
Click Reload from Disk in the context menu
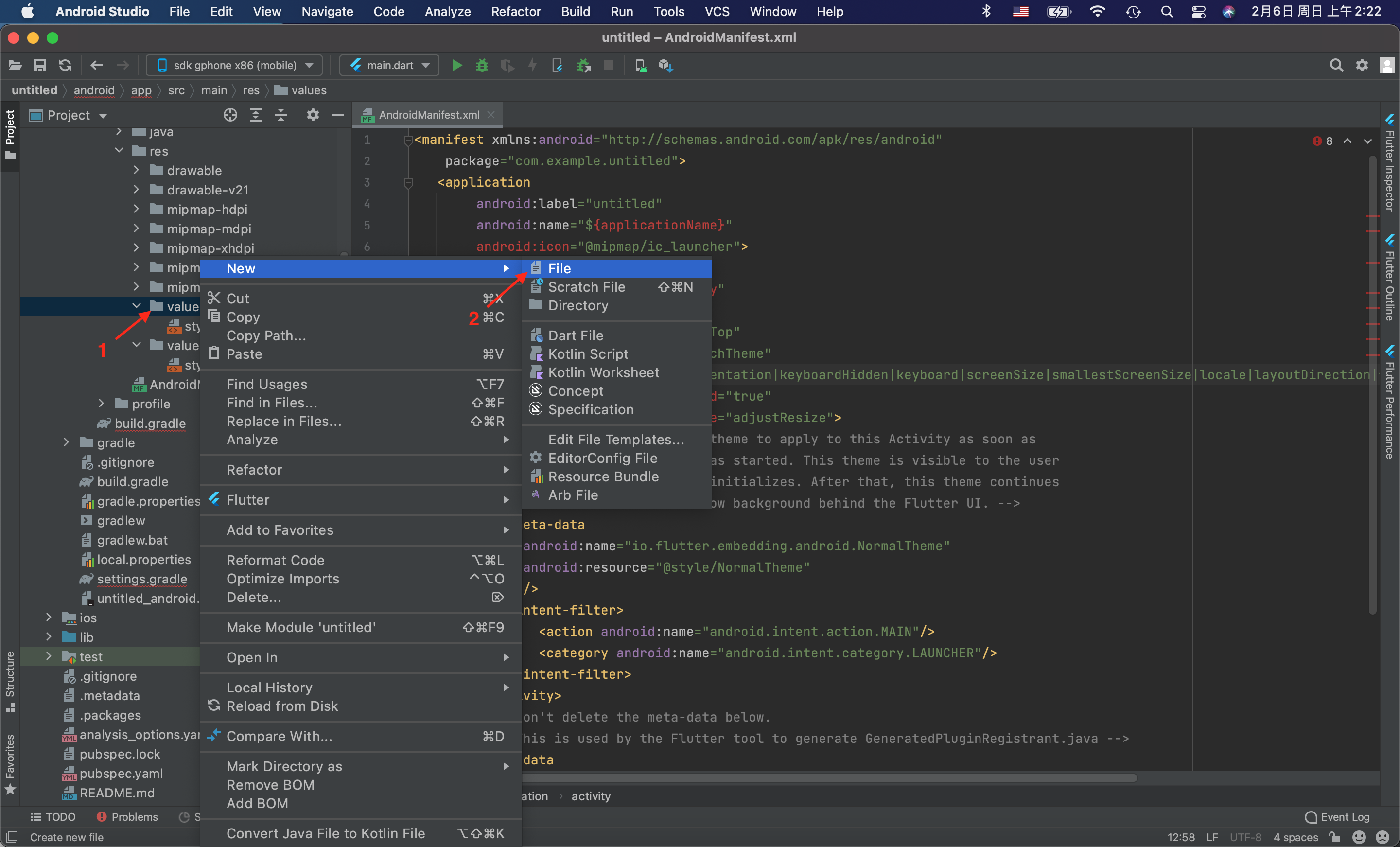(x=361, y=706)
